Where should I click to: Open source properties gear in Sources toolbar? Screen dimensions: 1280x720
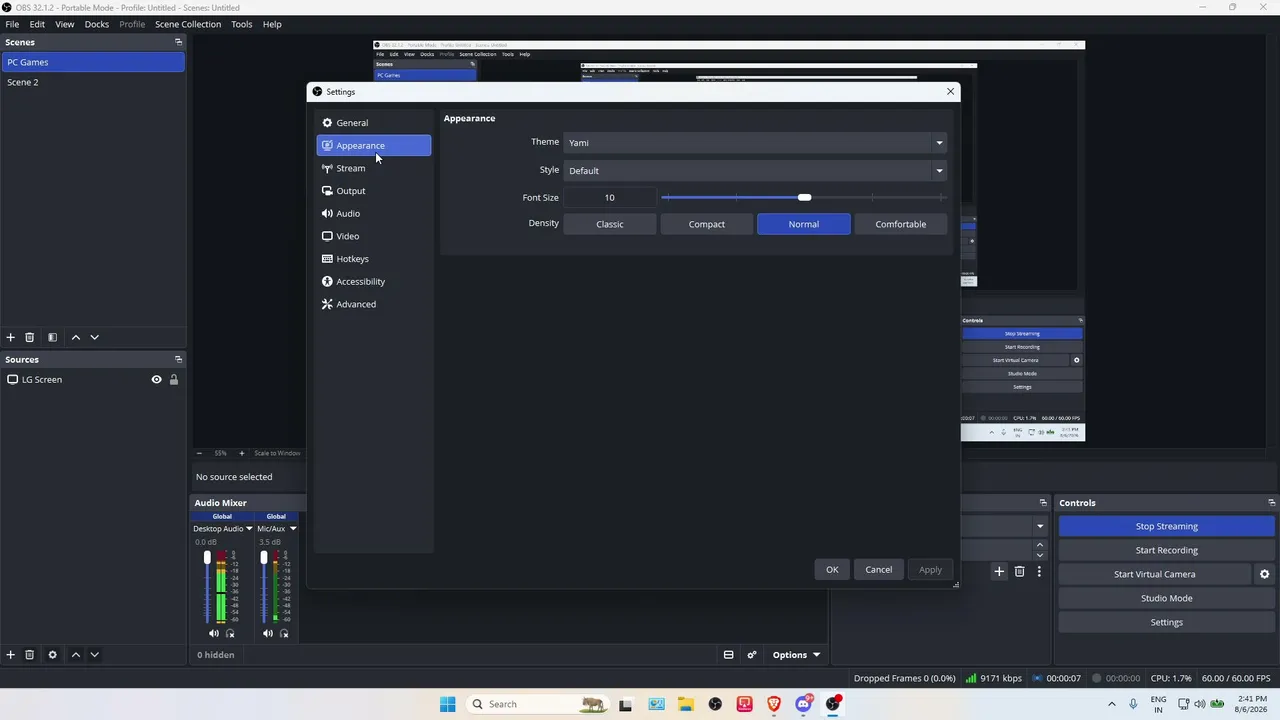[x=53, y=655]
